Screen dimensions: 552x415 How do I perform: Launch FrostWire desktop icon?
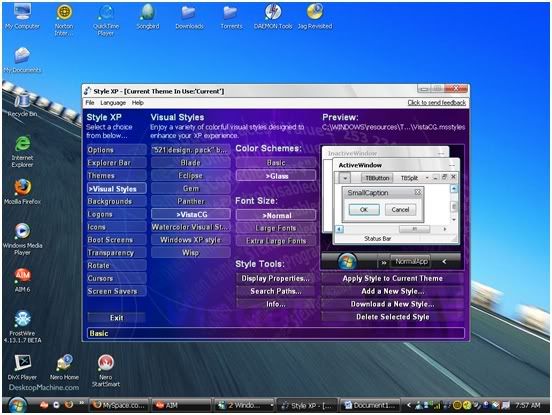(22, 327)
